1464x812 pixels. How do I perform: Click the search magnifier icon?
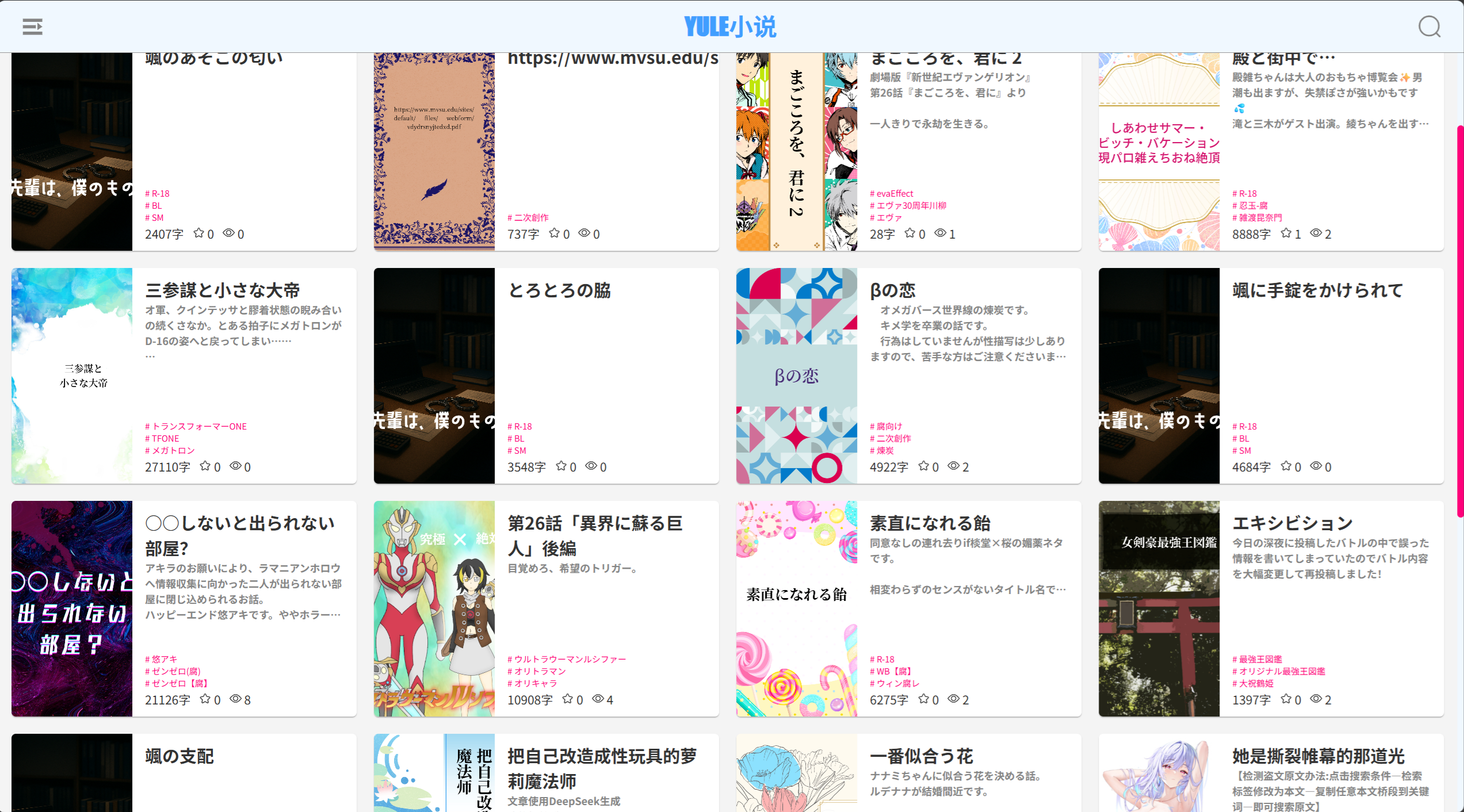click(x=1429, y=26)
